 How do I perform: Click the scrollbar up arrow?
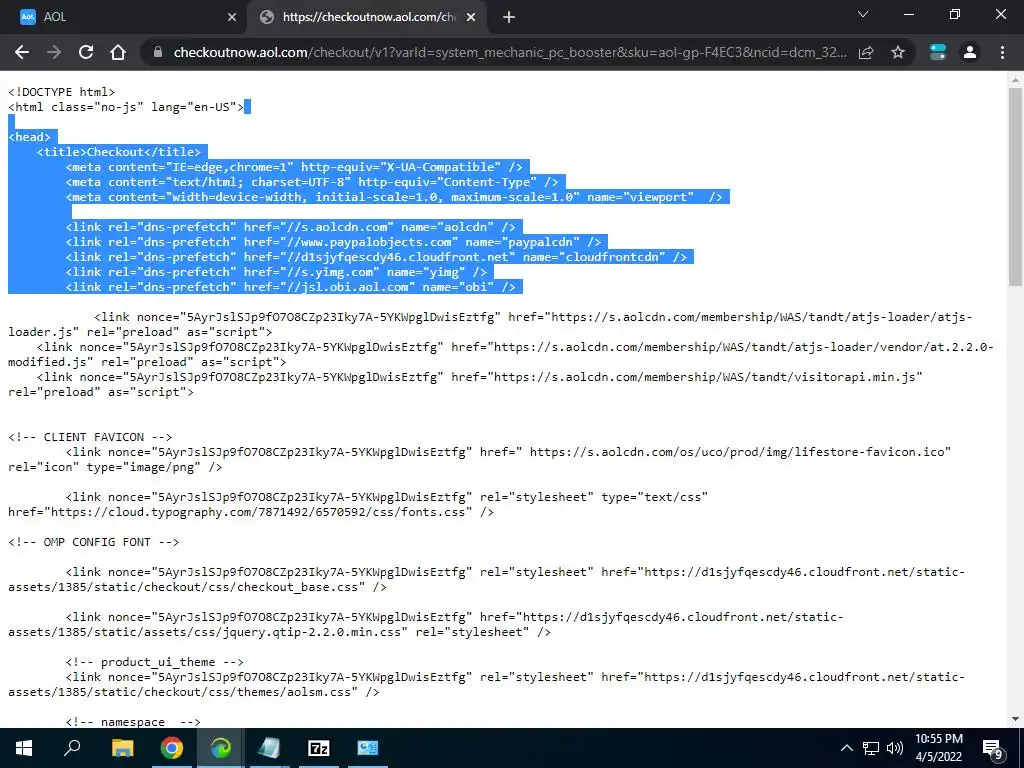click(1015, 80)
